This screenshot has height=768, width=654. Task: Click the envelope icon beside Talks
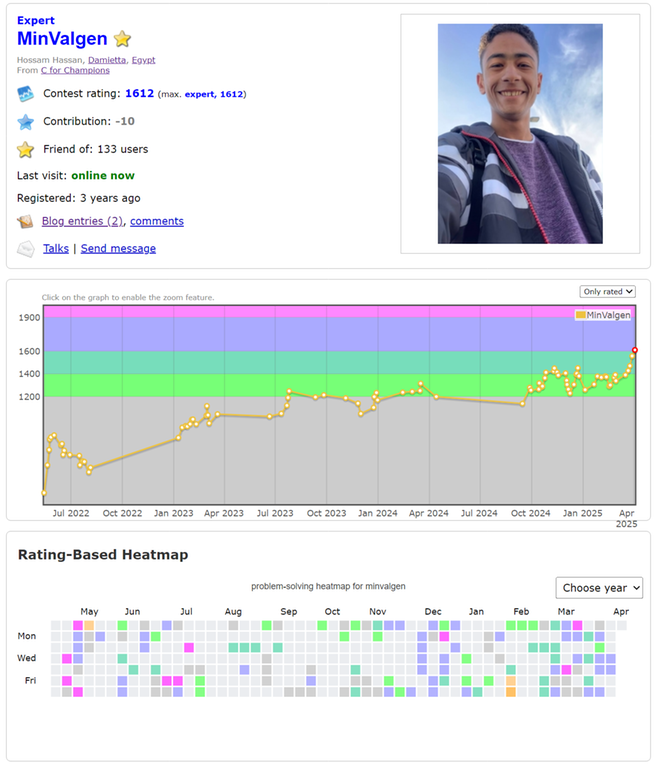point(26,249)
